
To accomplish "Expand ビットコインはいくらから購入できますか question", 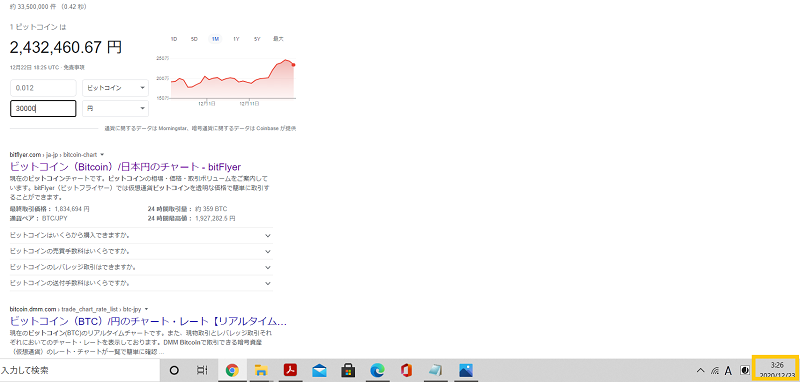I will tap(141, 236).
